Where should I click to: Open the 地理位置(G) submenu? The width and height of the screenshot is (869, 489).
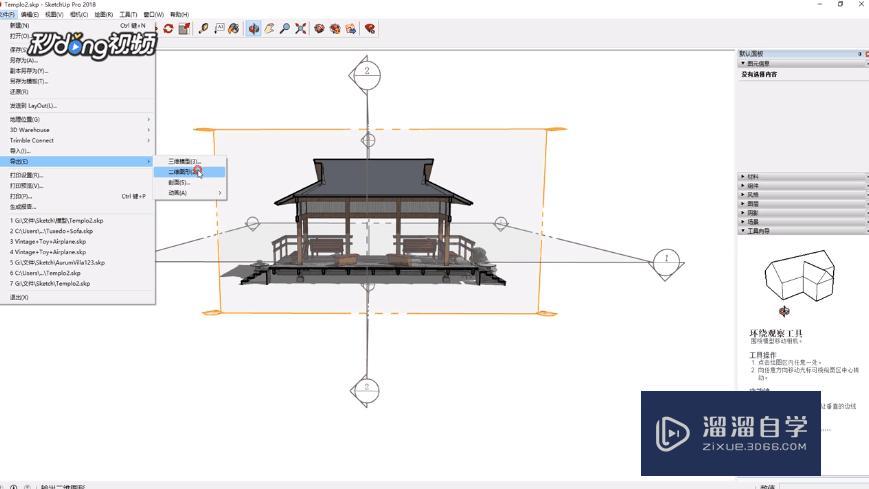click(78, 119)
